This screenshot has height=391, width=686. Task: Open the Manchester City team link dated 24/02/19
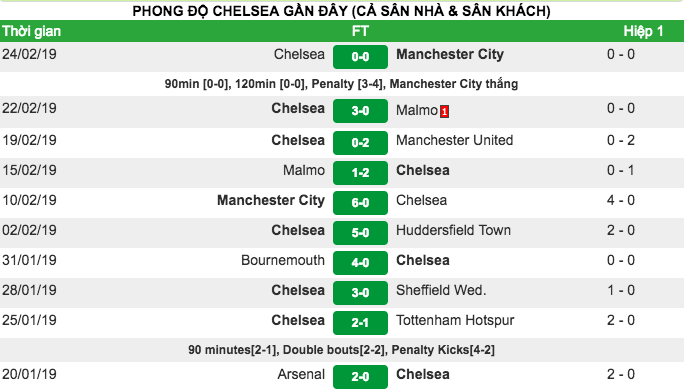[x=450, y=54]
